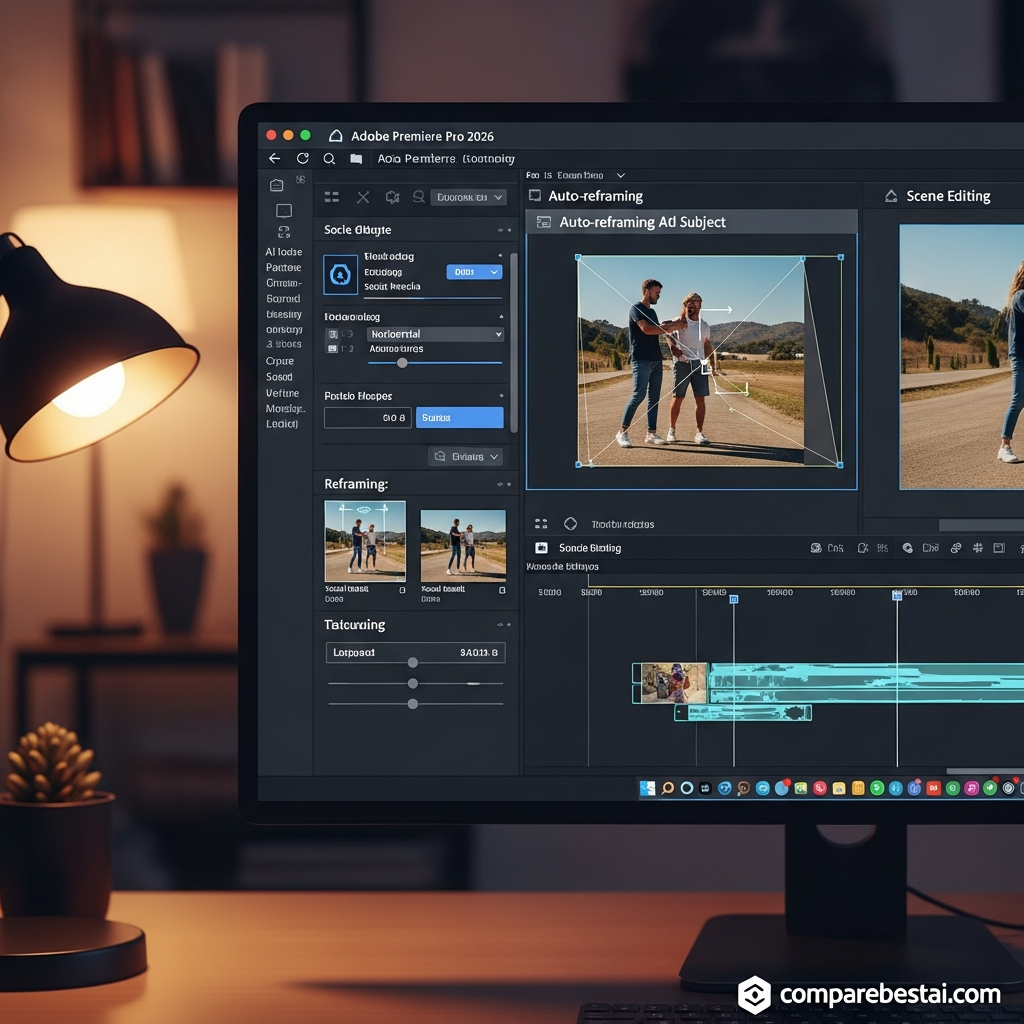The image size is (1024, 1024).
Task: Collapse the Portelo Eloepes section
Action: tap(501, 396)
